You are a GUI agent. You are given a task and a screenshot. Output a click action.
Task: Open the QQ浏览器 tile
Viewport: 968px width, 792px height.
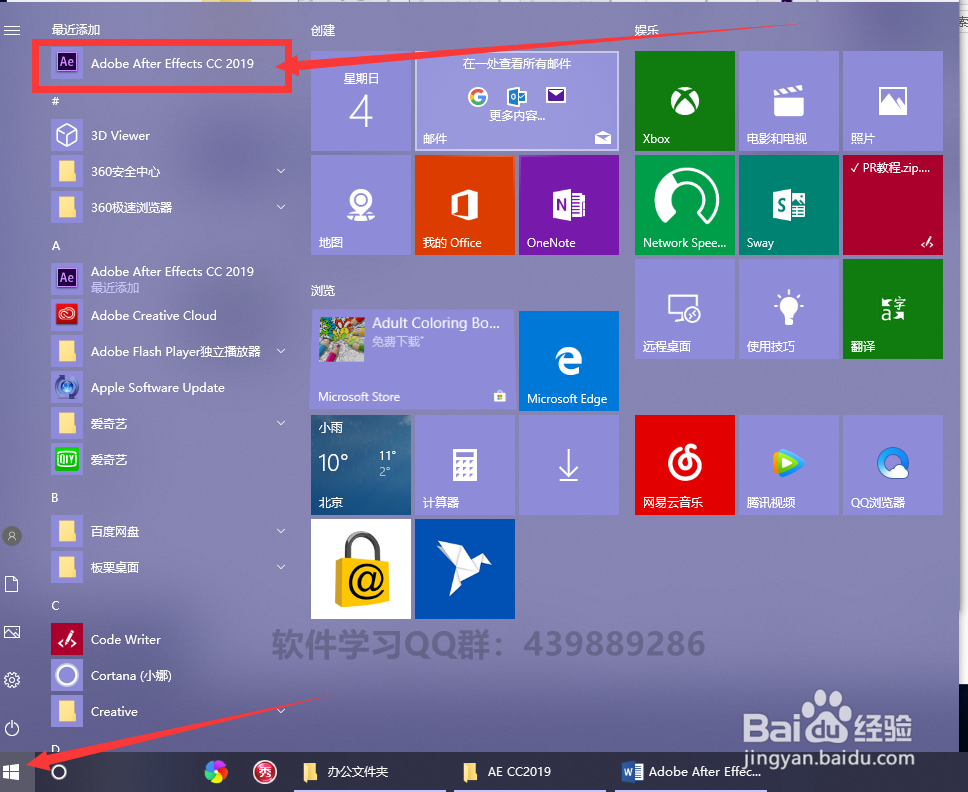[893, 465]
